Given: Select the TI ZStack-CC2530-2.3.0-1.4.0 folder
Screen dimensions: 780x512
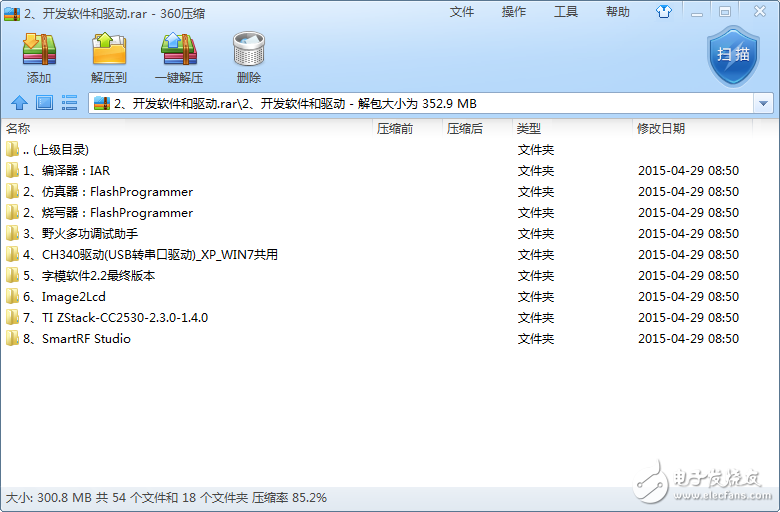Looking at the screenshot, I should tap(124, 318).
